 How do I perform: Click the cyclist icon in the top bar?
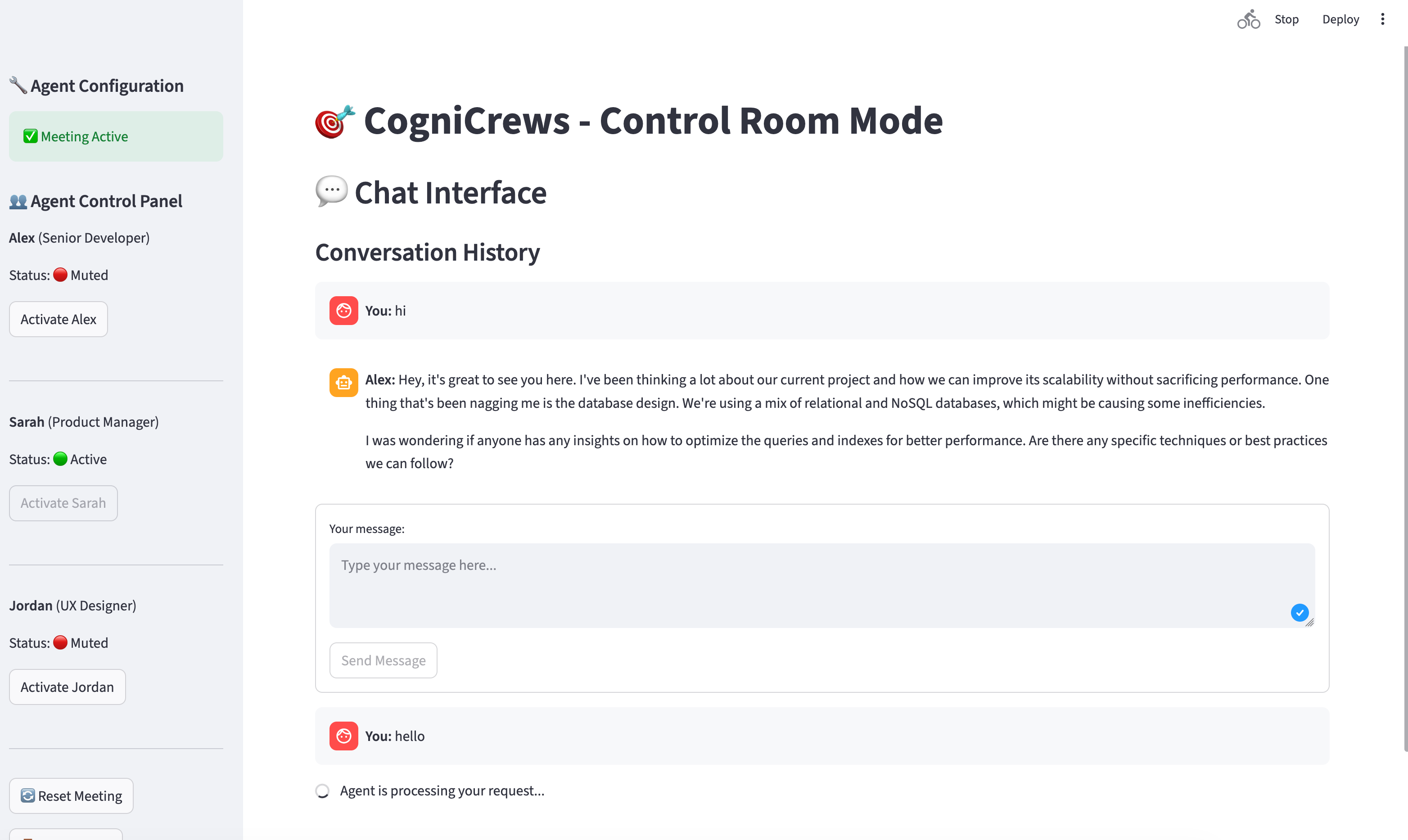[1248, 18]
